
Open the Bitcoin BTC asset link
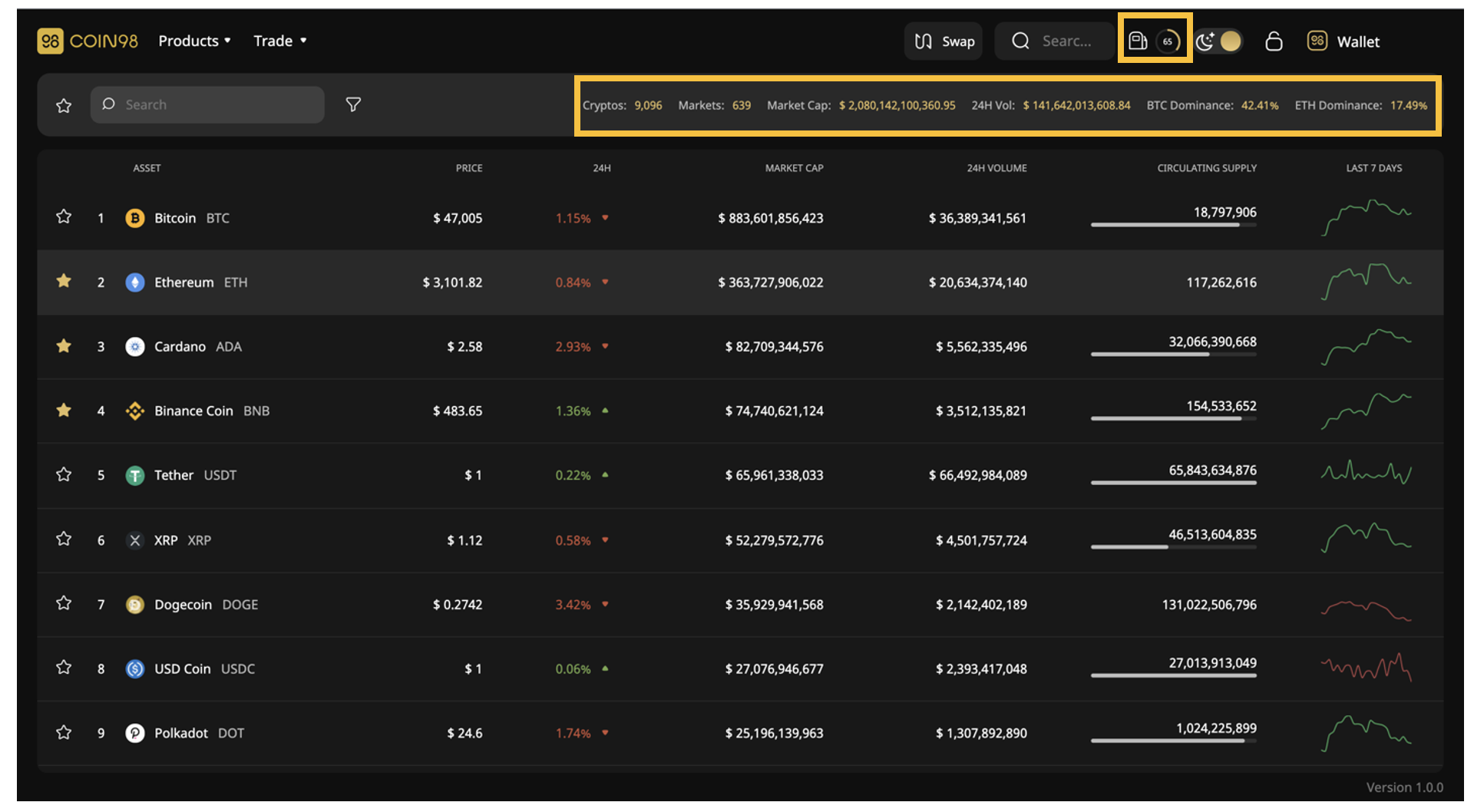(192, 218)
